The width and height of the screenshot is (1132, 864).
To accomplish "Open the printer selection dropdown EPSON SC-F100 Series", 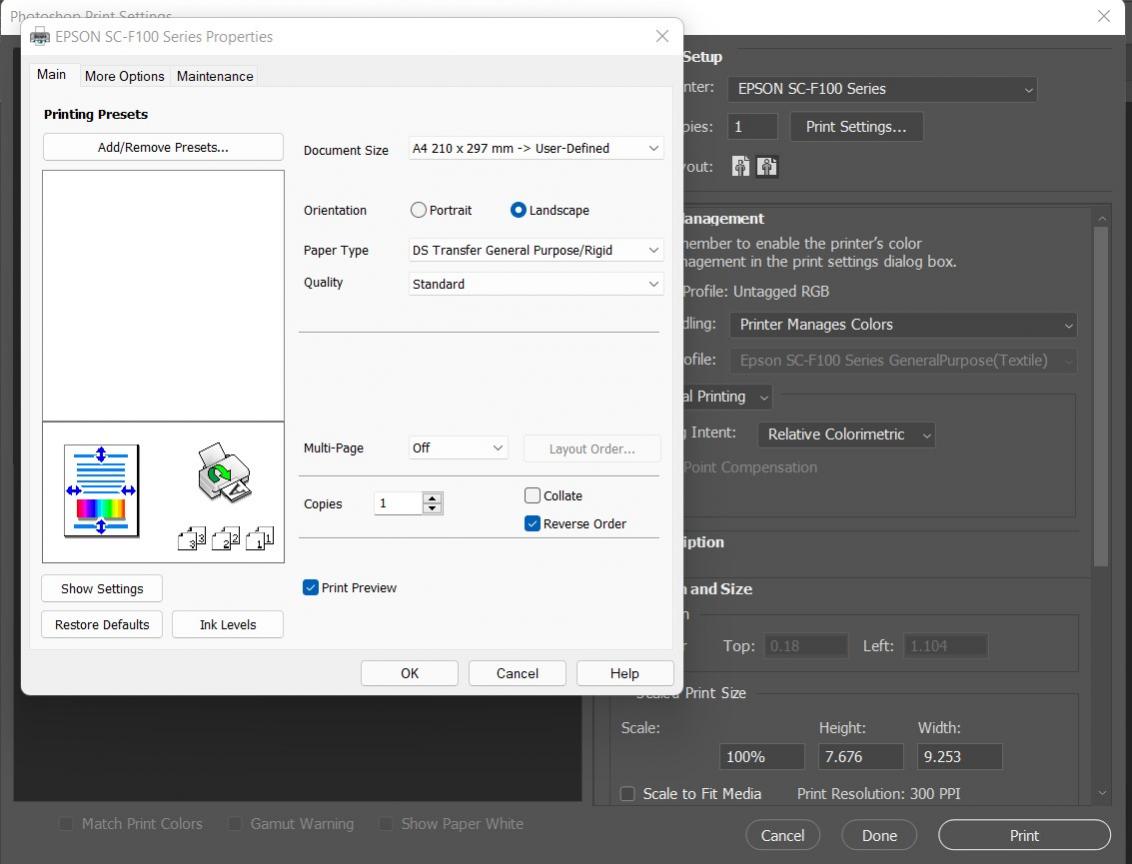I will 881,89.
